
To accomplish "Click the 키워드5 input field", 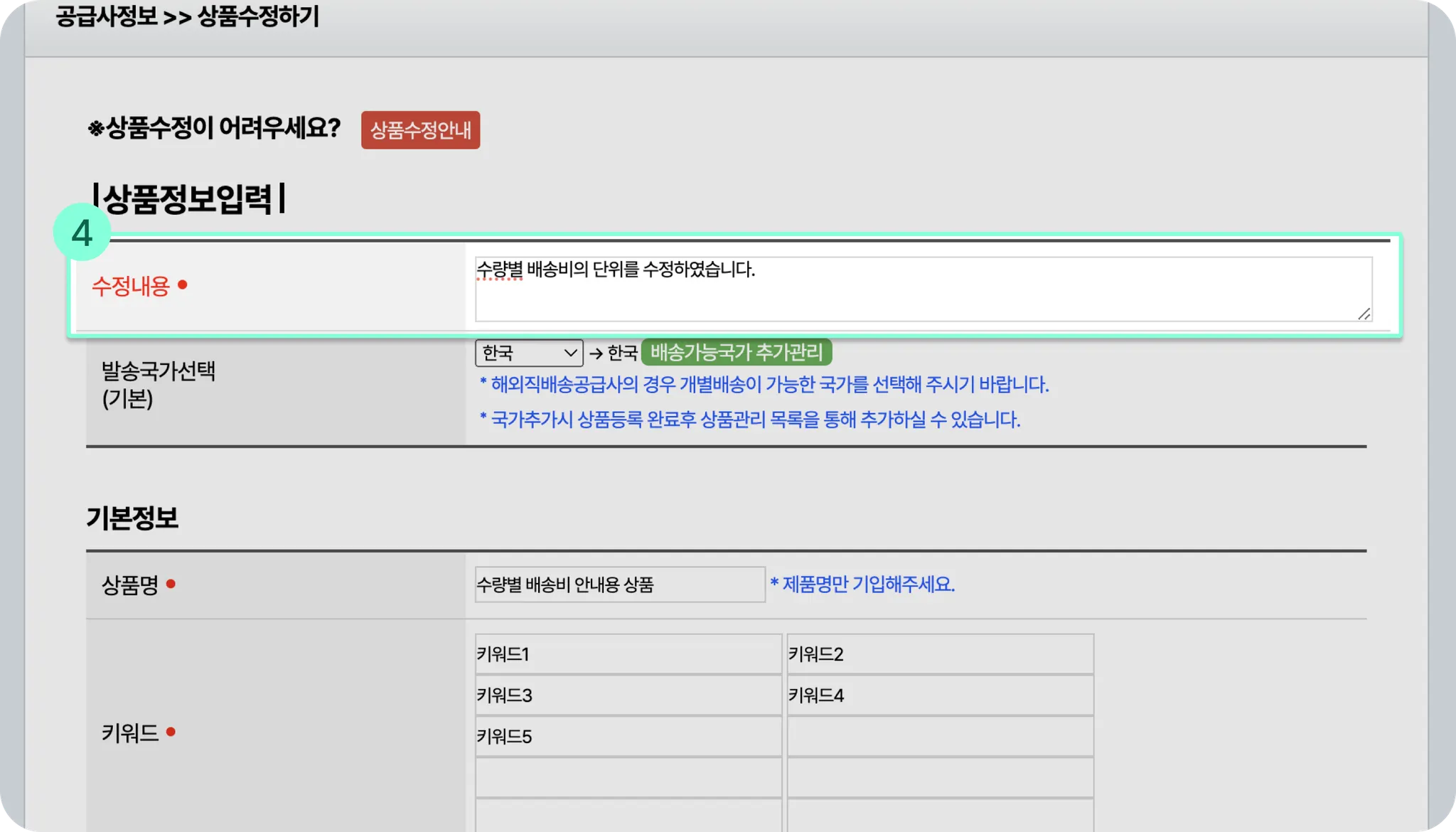I will pos(628,737).
